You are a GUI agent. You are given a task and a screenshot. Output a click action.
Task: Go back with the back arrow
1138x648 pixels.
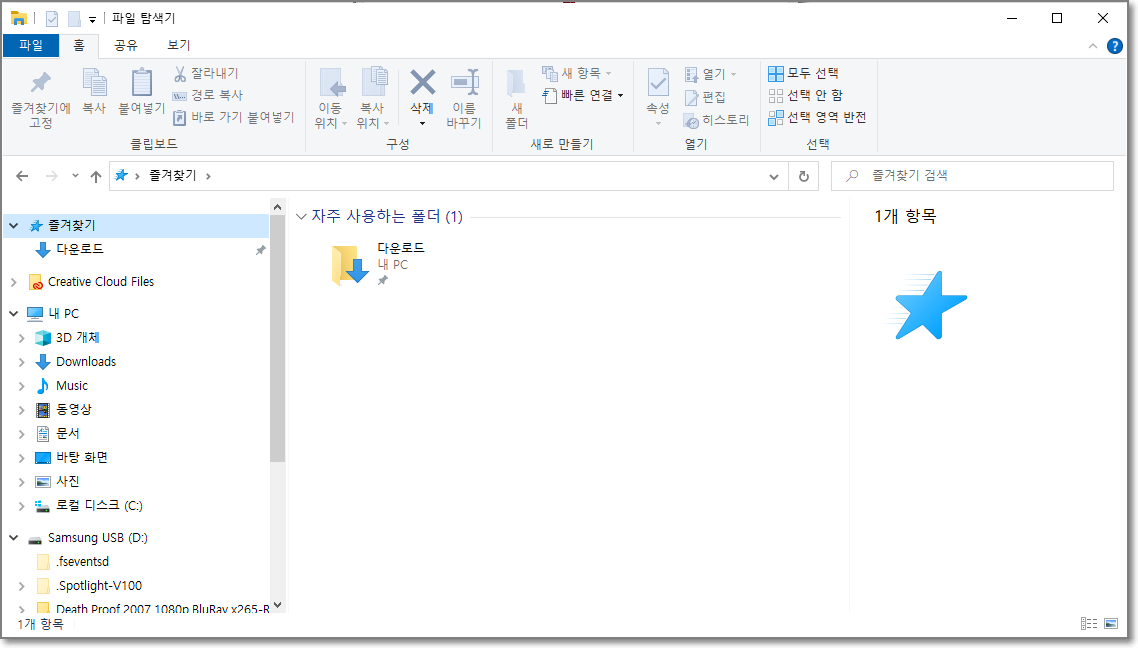[22, 176]
